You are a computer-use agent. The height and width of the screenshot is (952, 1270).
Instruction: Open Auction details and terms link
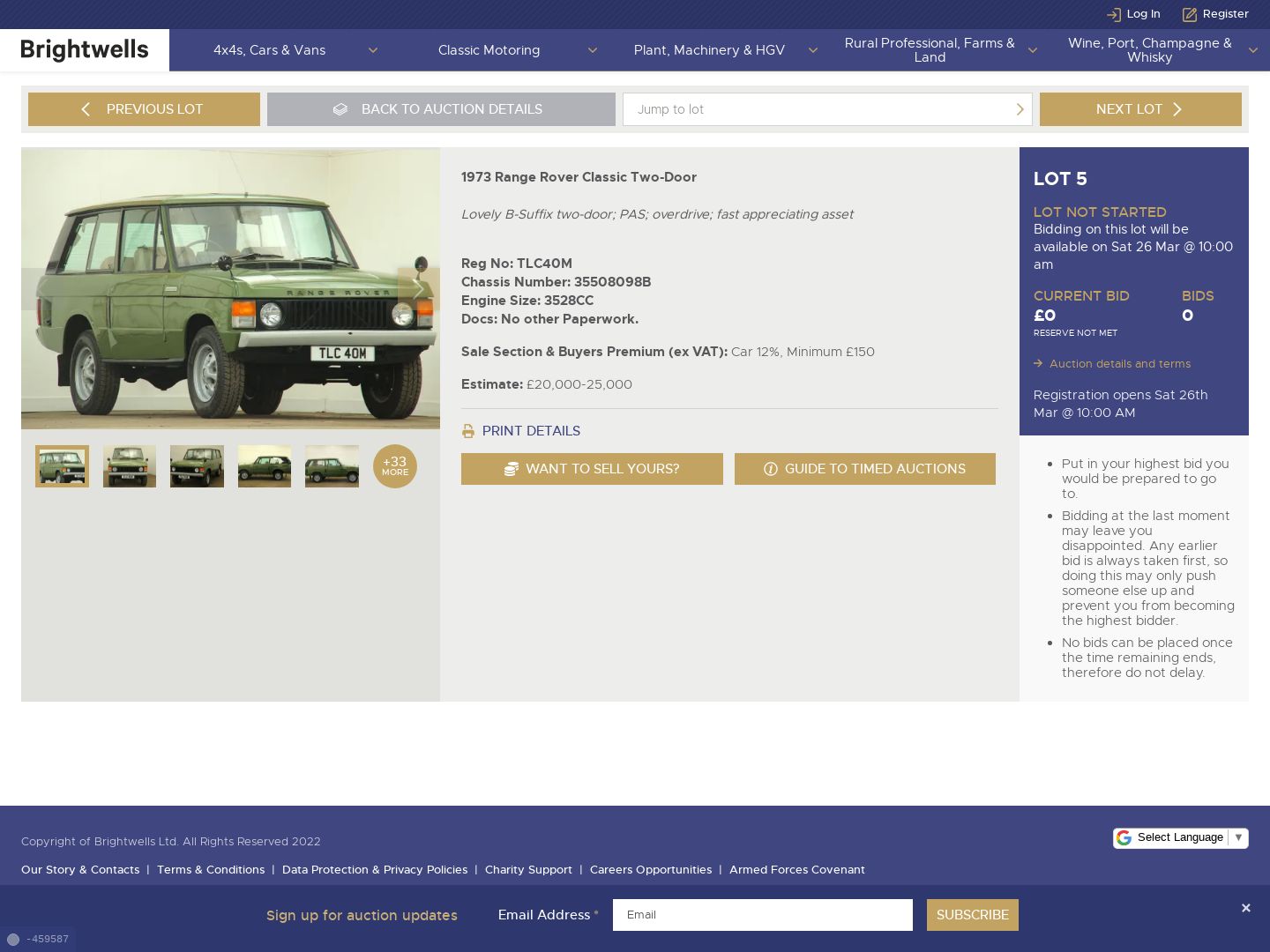(x=1112, y=363)
